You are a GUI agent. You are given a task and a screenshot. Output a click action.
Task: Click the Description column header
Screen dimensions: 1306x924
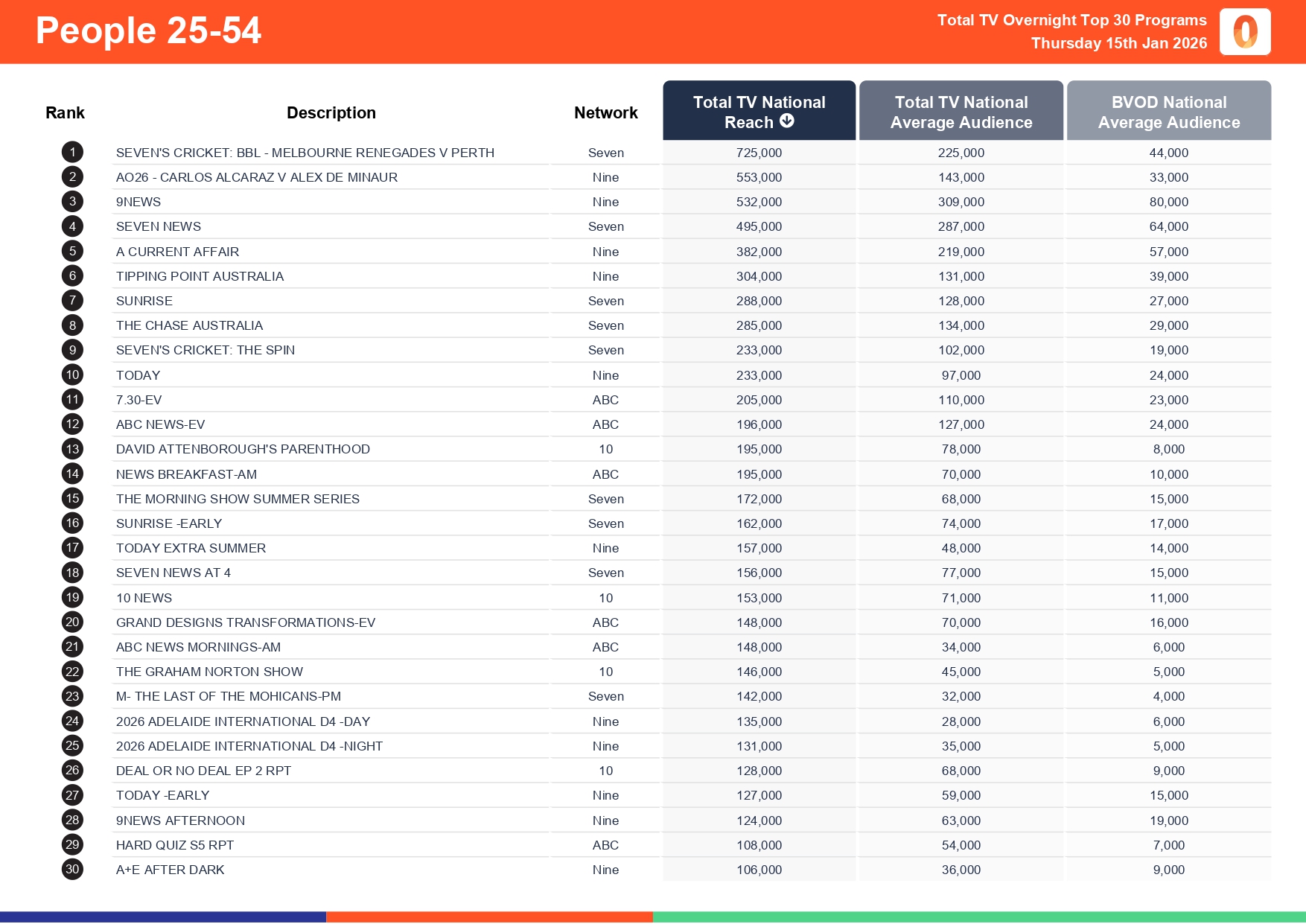(331, 112)
